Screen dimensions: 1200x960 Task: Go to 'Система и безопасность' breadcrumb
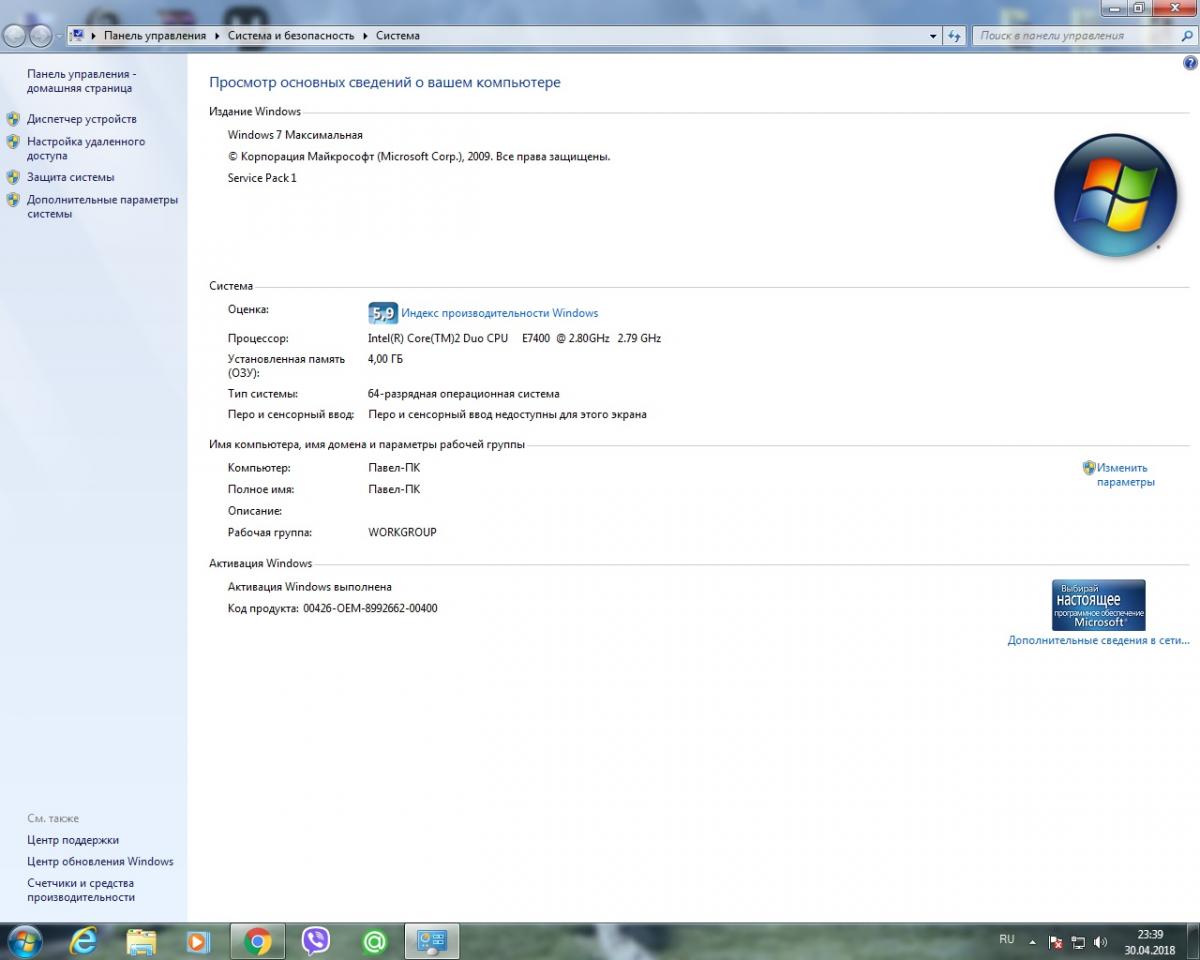click(290, 36)
